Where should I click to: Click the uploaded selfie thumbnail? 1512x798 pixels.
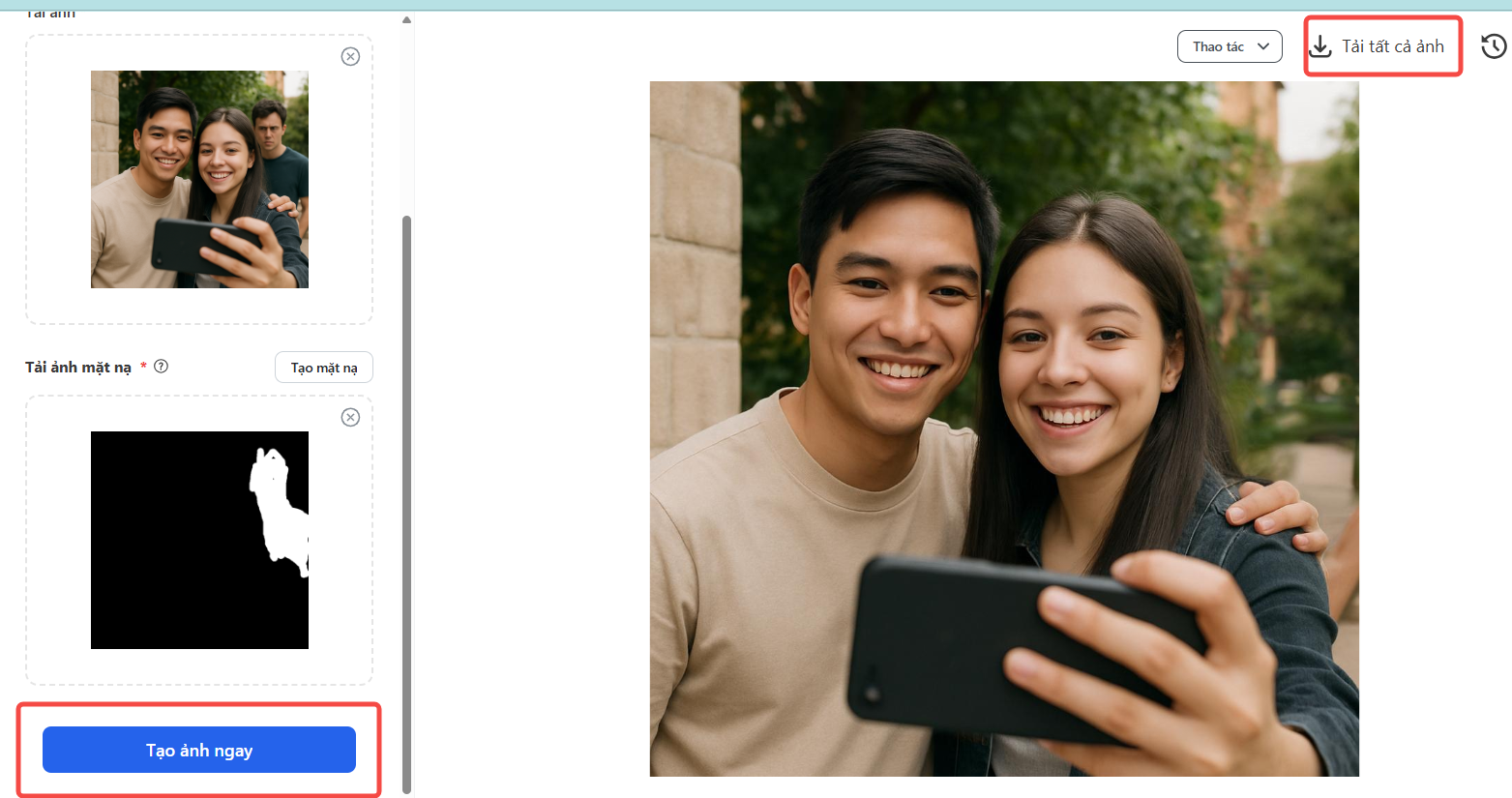point(199,179)
